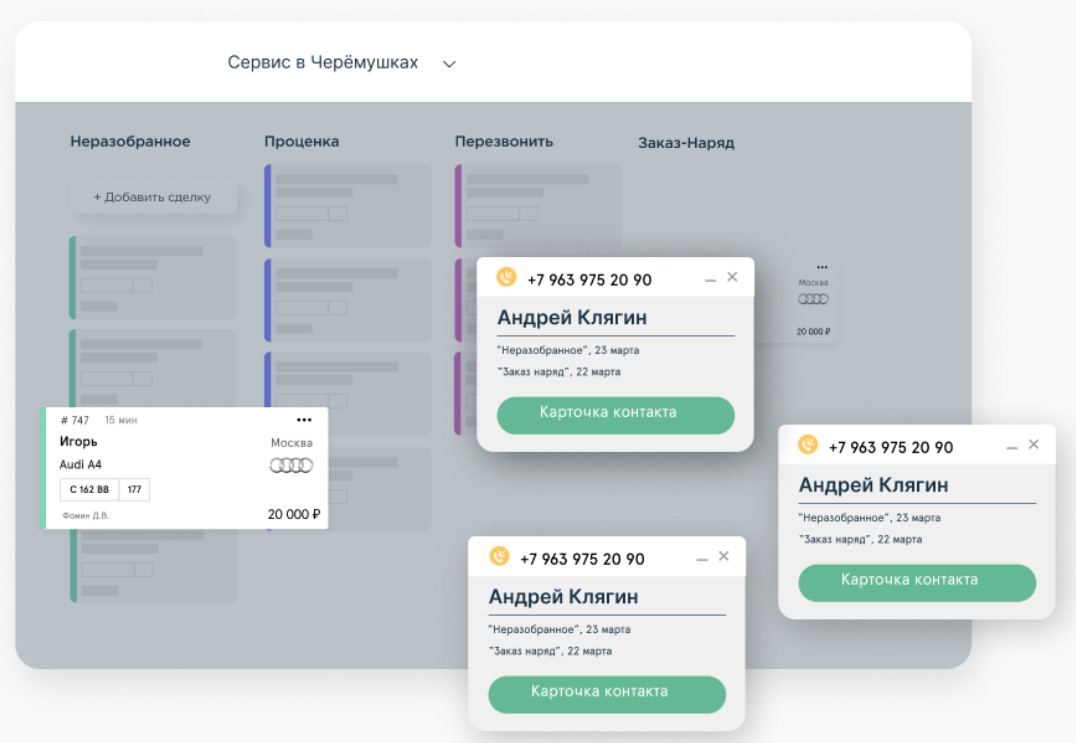
Task: Select the Неразобранное column header
Action: click(130, 142)
